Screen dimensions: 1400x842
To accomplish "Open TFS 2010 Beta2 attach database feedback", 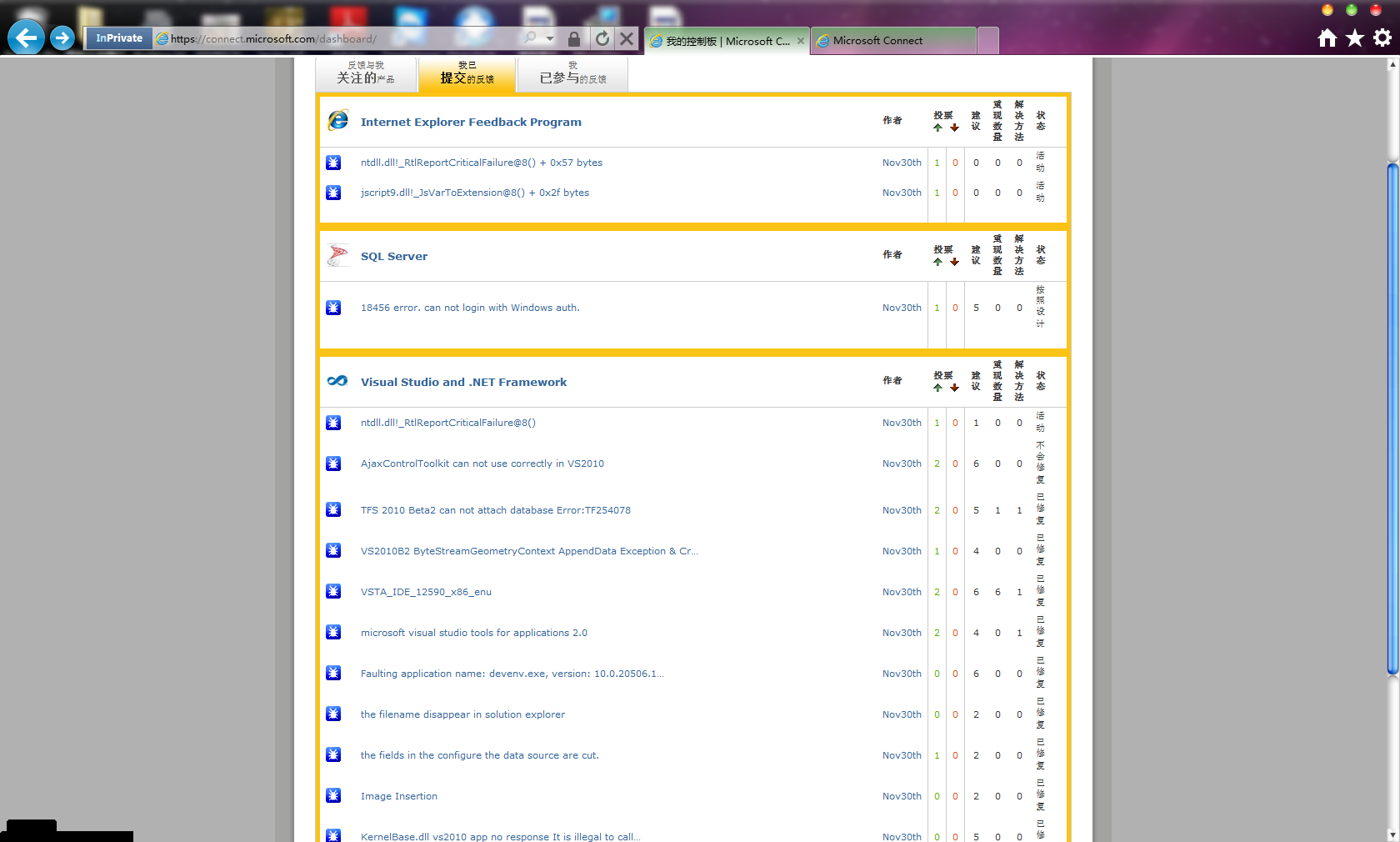I will (496, 510).
